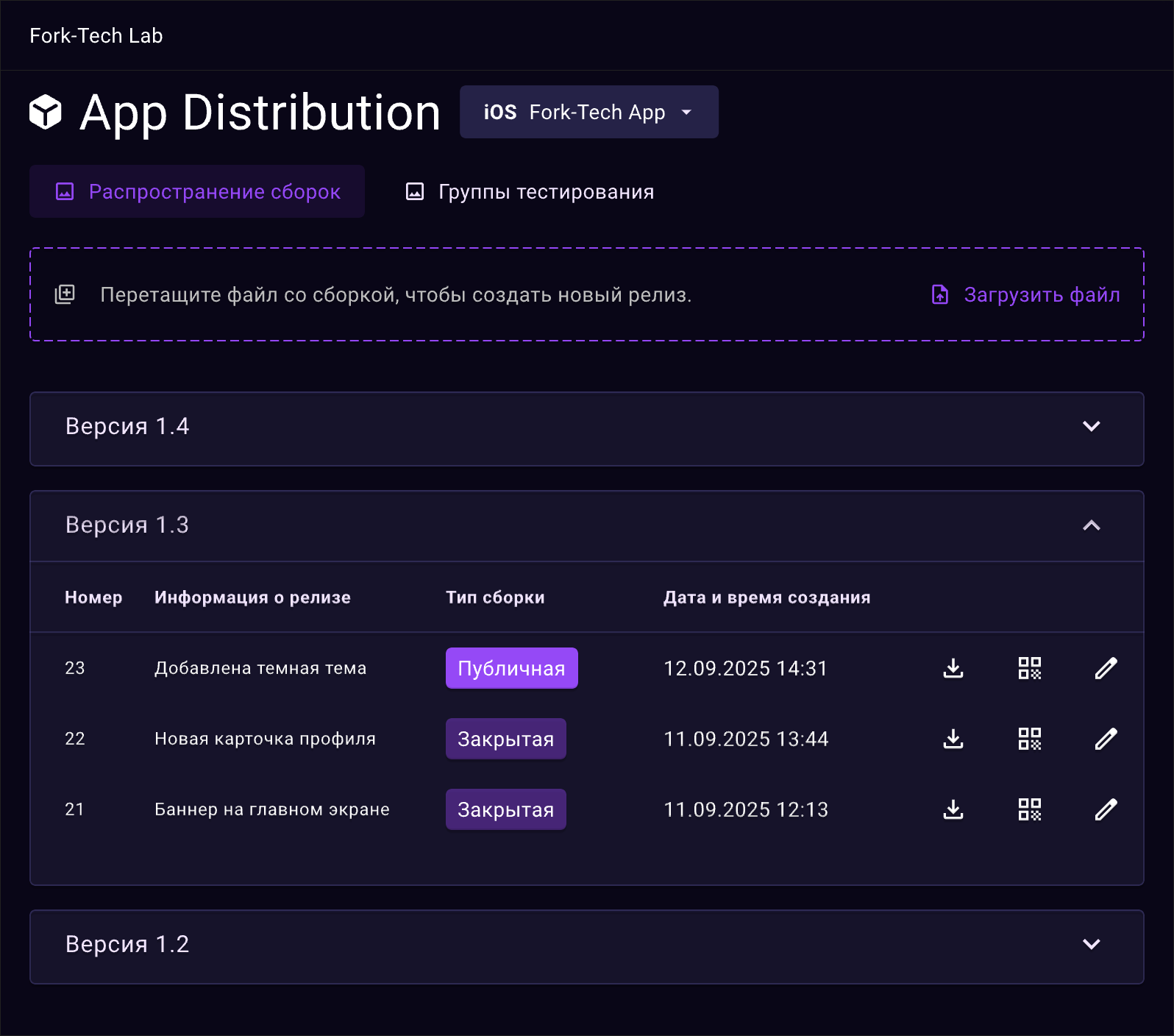1174x1036 pixels.
Task: Click the Закрытая badge for build 22
Action: [505, 739]
